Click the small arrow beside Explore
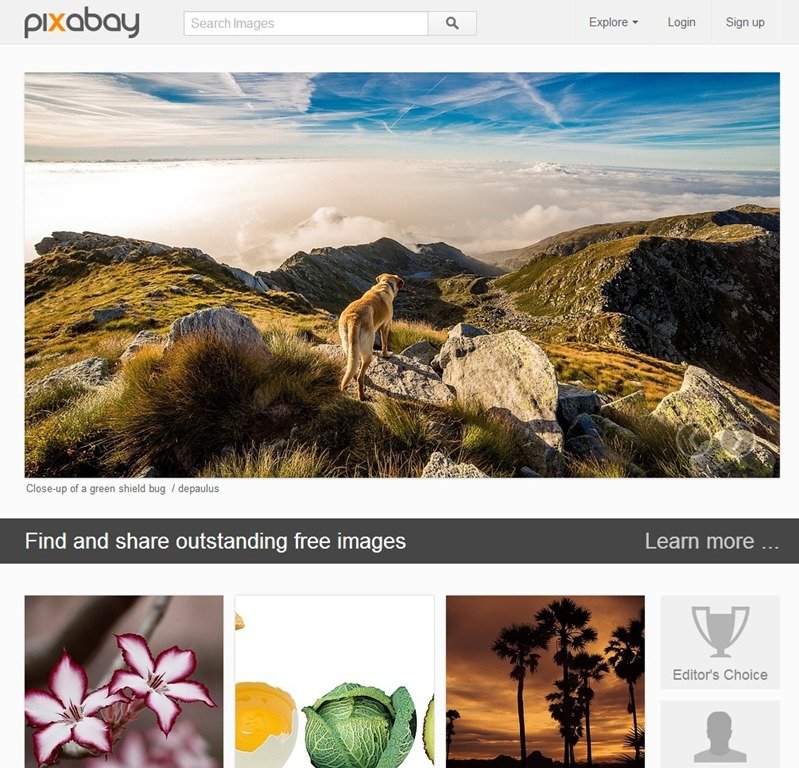Viewport: 799px width, 768px height. coord(635,22)
